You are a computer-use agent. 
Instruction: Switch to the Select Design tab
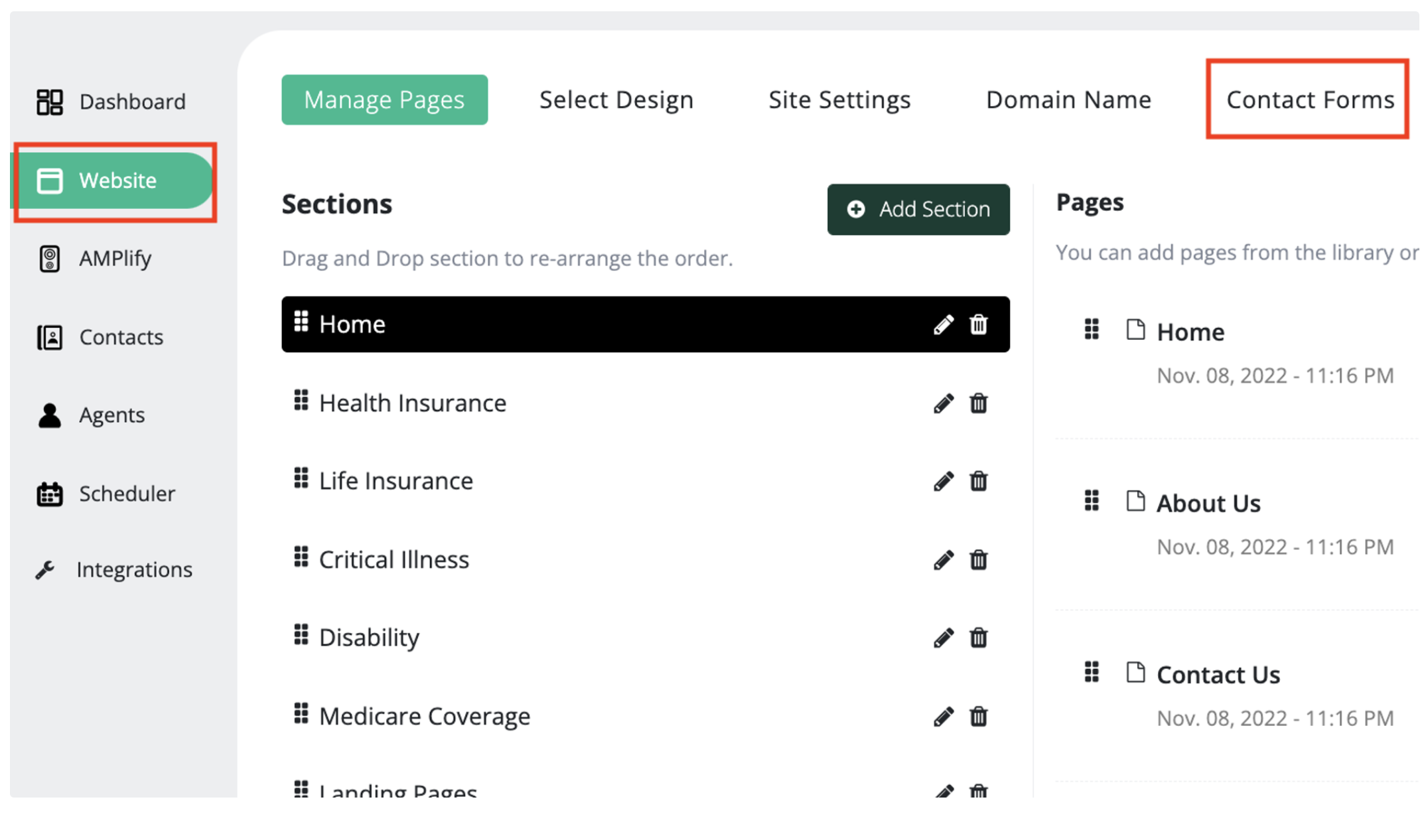[x=616, y=100]
